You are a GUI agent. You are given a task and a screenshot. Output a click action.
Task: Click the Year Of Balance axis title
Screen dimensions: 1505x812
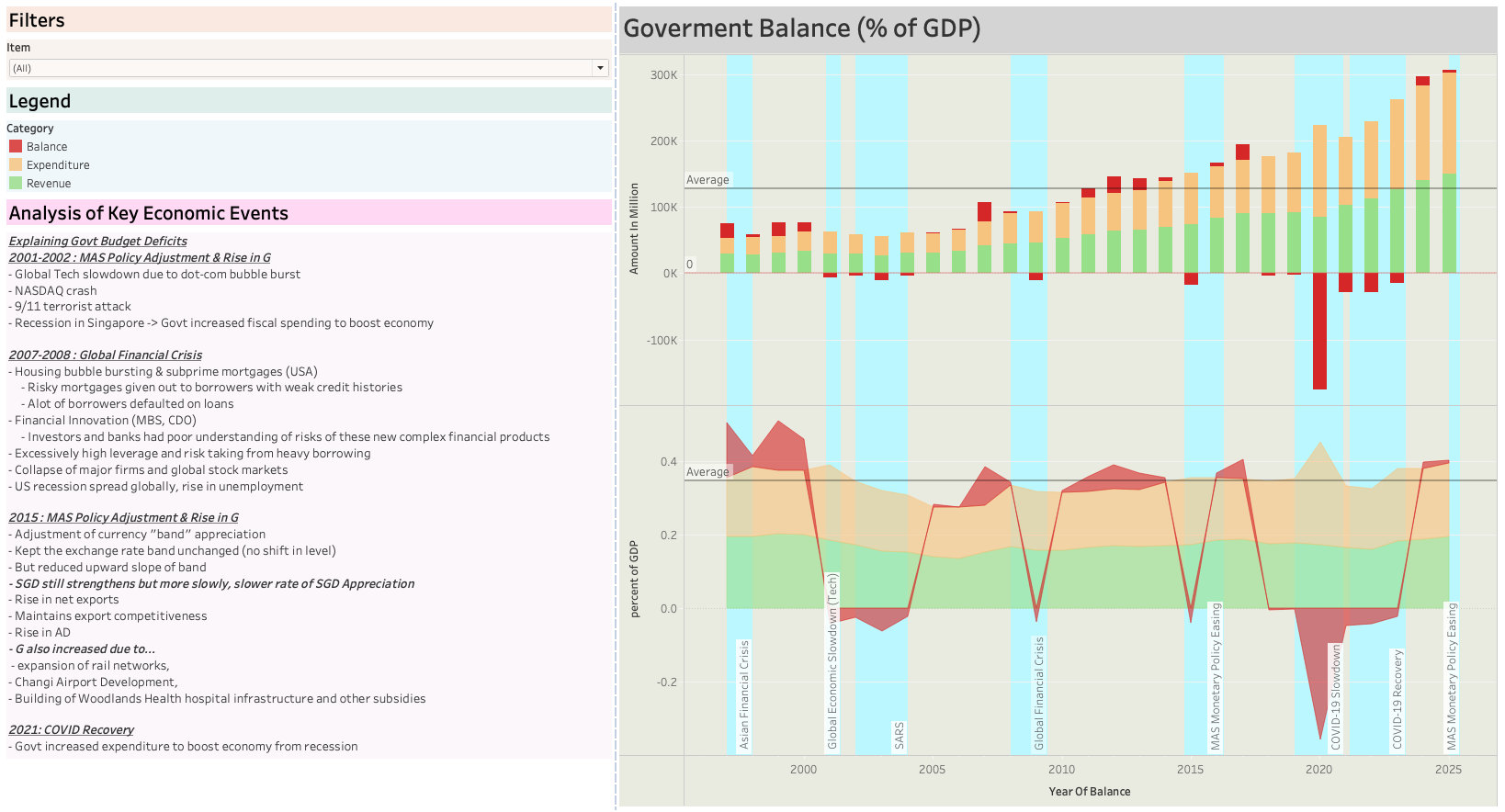1089,792
